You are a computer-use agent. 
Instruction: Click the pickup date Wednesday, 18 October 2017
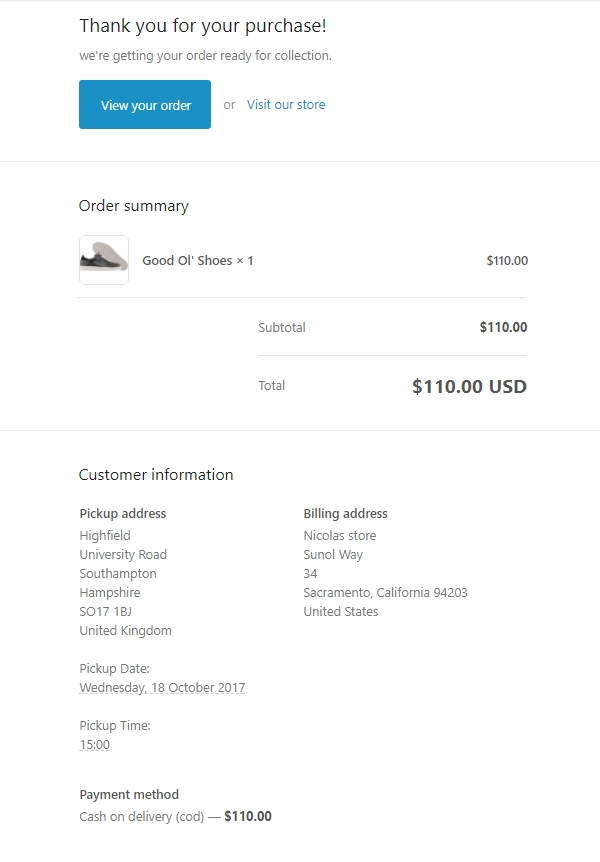tap(162, 688)
